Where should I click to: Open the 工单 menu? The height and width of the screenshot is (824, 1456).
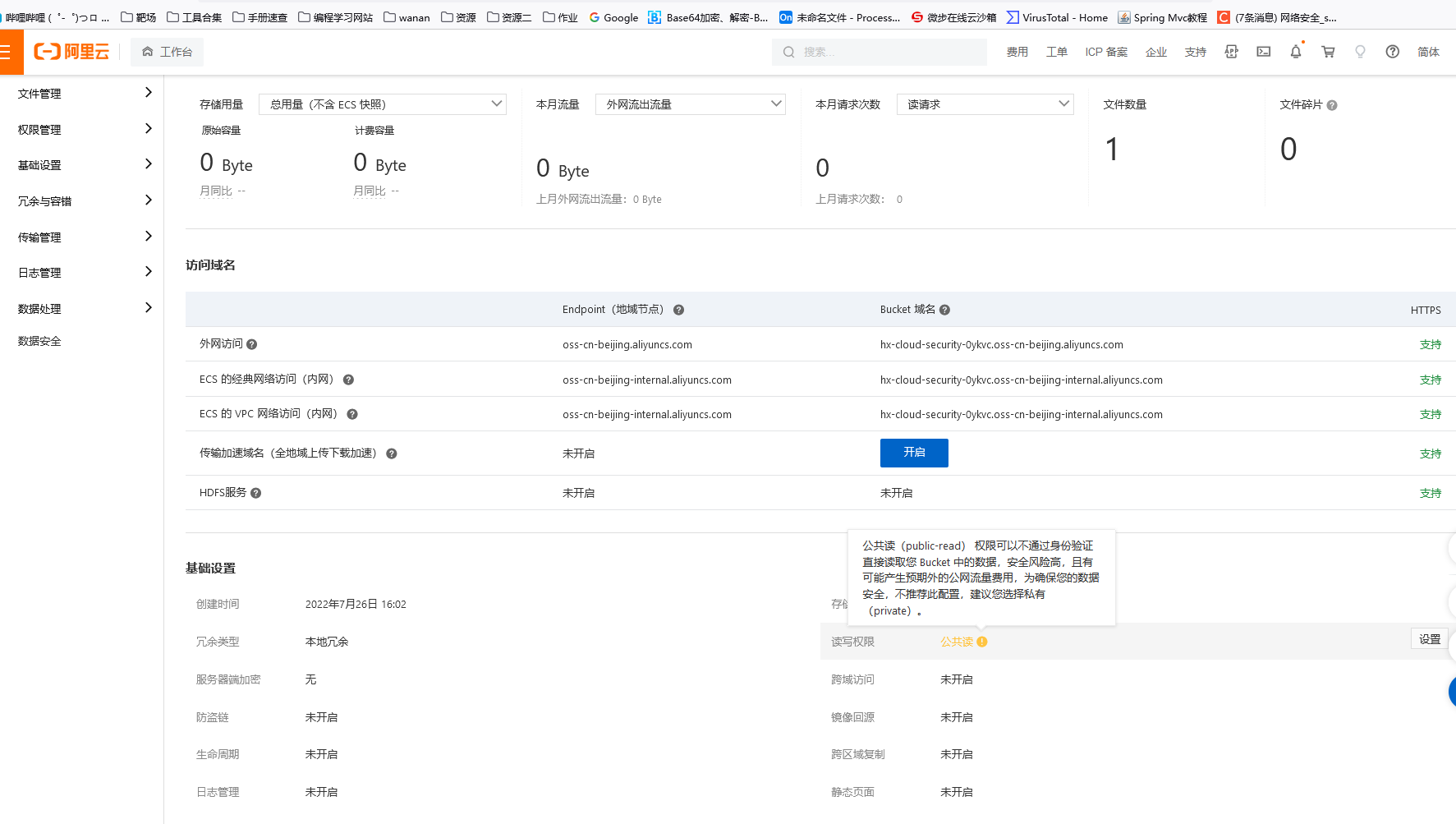coord(1056,52)
